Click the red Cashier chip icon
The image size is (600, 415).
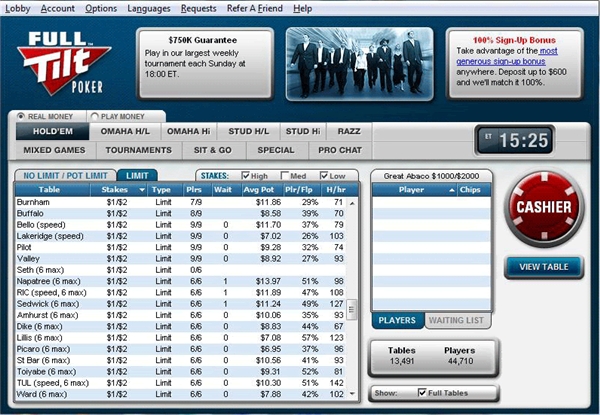[x=544, y=208]
